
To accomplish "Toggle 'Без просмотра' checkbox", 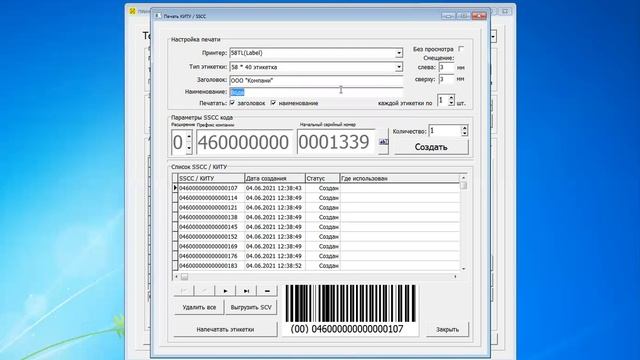I will point(461,49).
